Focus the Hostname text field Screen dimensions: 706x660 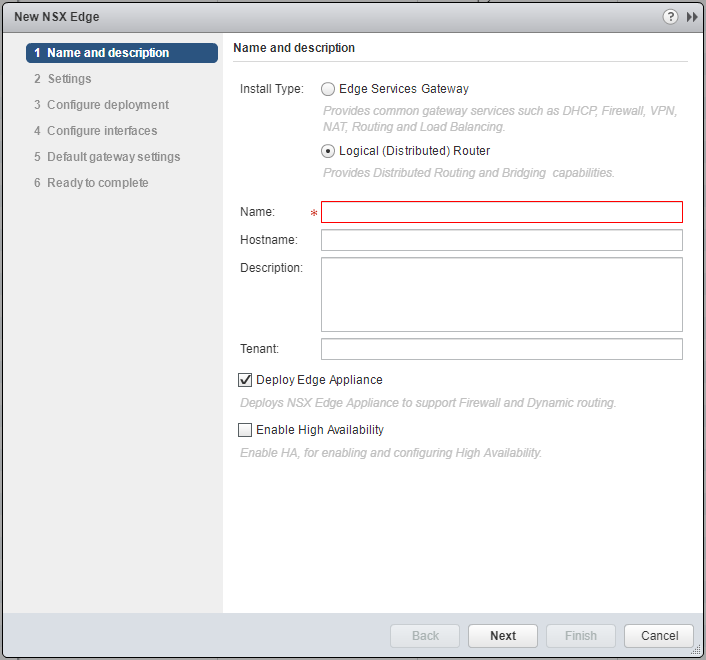tap(501, 240)
